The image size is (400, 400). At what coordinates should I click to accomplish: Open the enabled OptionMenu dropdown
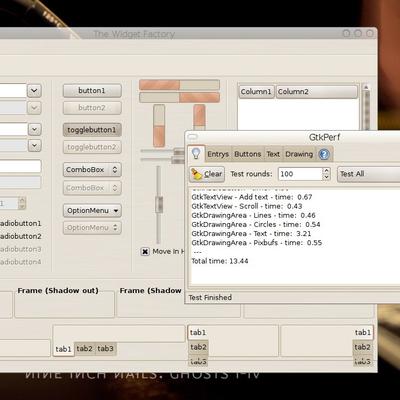tap(92, 211)
